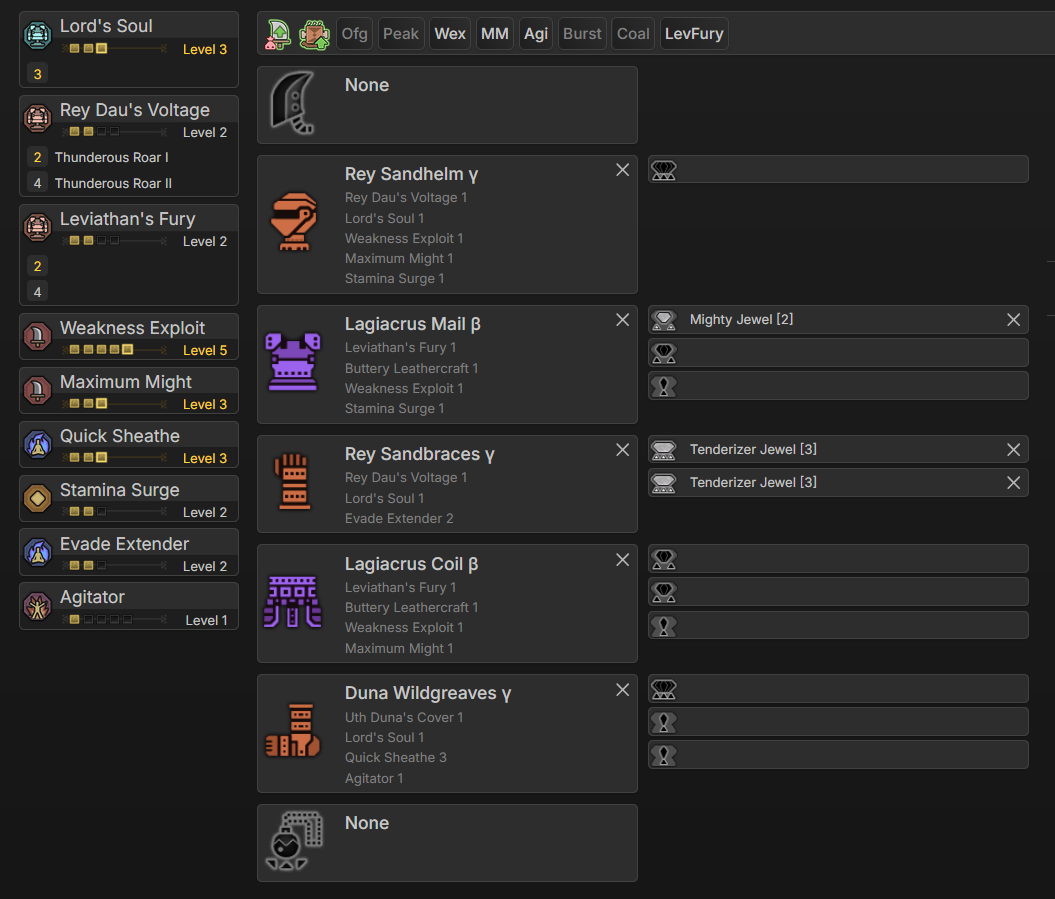Open the None weapon slot
The image size is (1055, 899).
coord(447,105)
